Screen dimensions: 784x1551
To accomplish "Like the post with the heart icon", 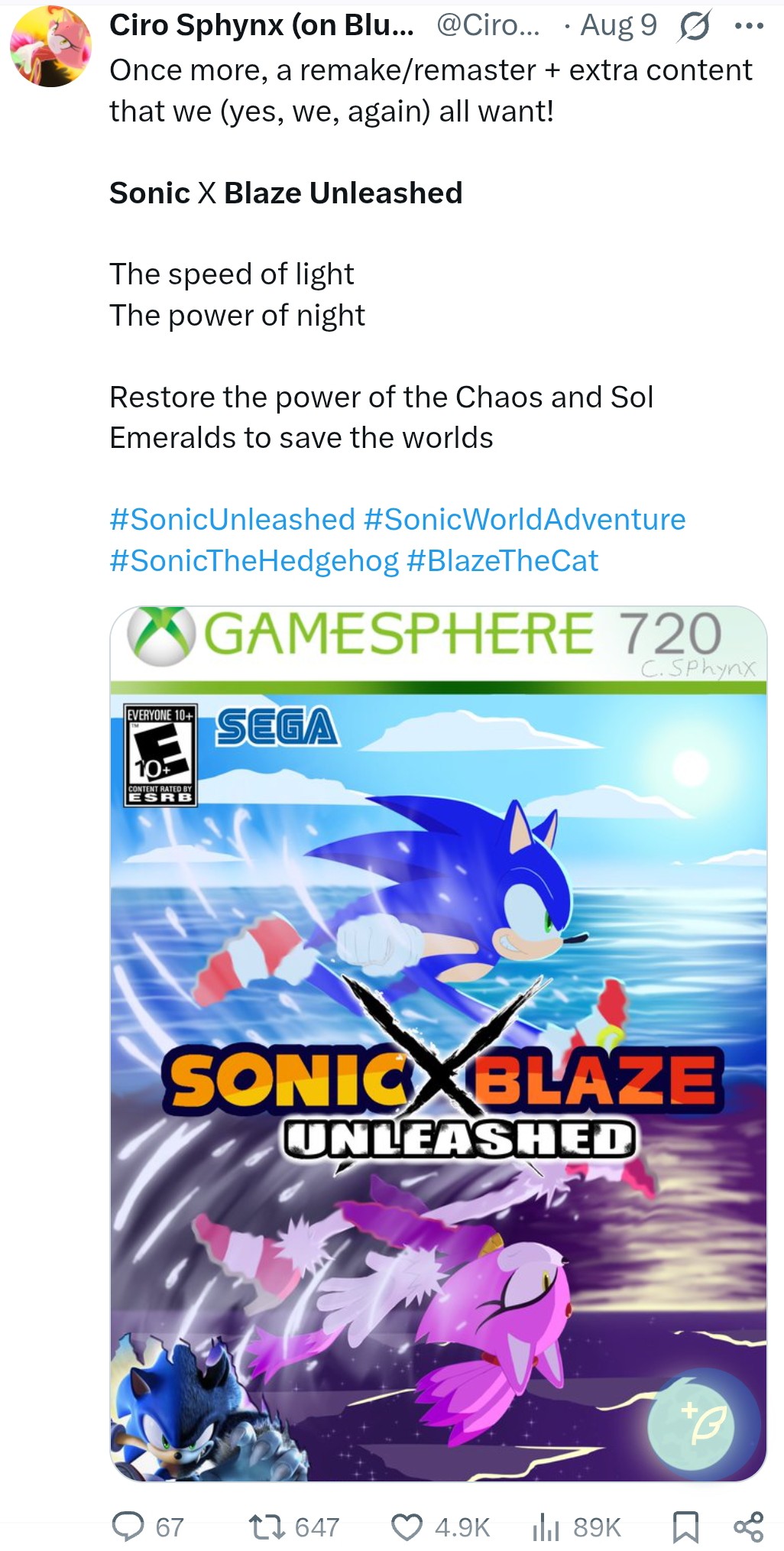I will (407, 1527).
